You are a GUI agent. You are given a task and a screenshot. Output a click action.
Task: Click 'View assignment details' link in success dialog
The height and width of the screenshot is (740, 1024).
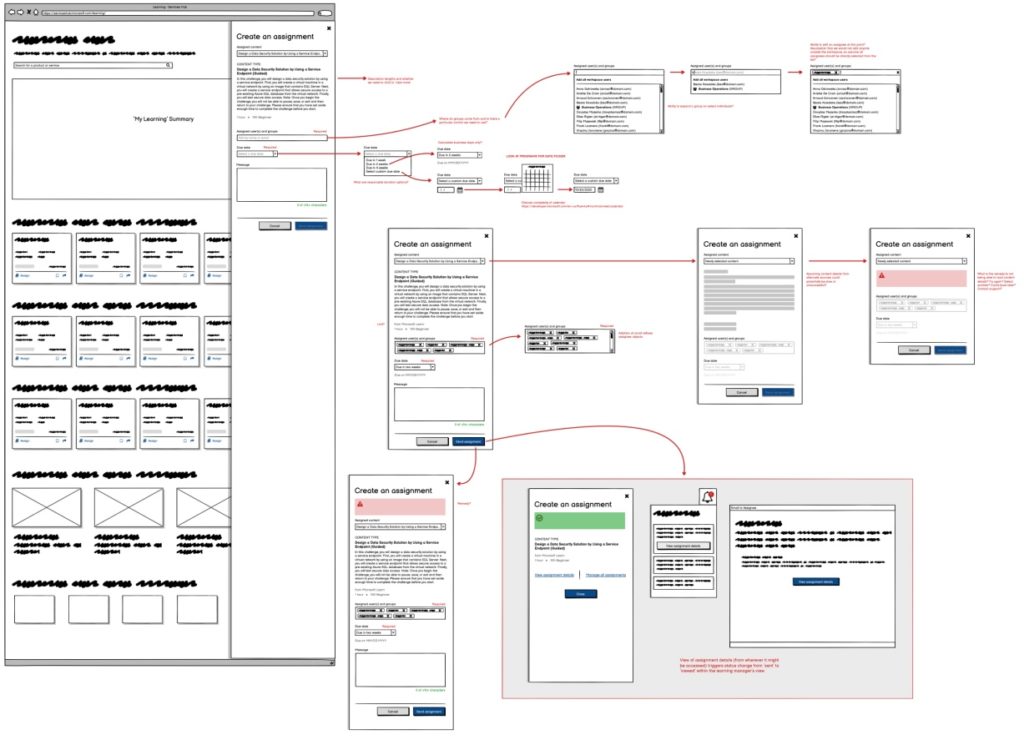[554, 575]
